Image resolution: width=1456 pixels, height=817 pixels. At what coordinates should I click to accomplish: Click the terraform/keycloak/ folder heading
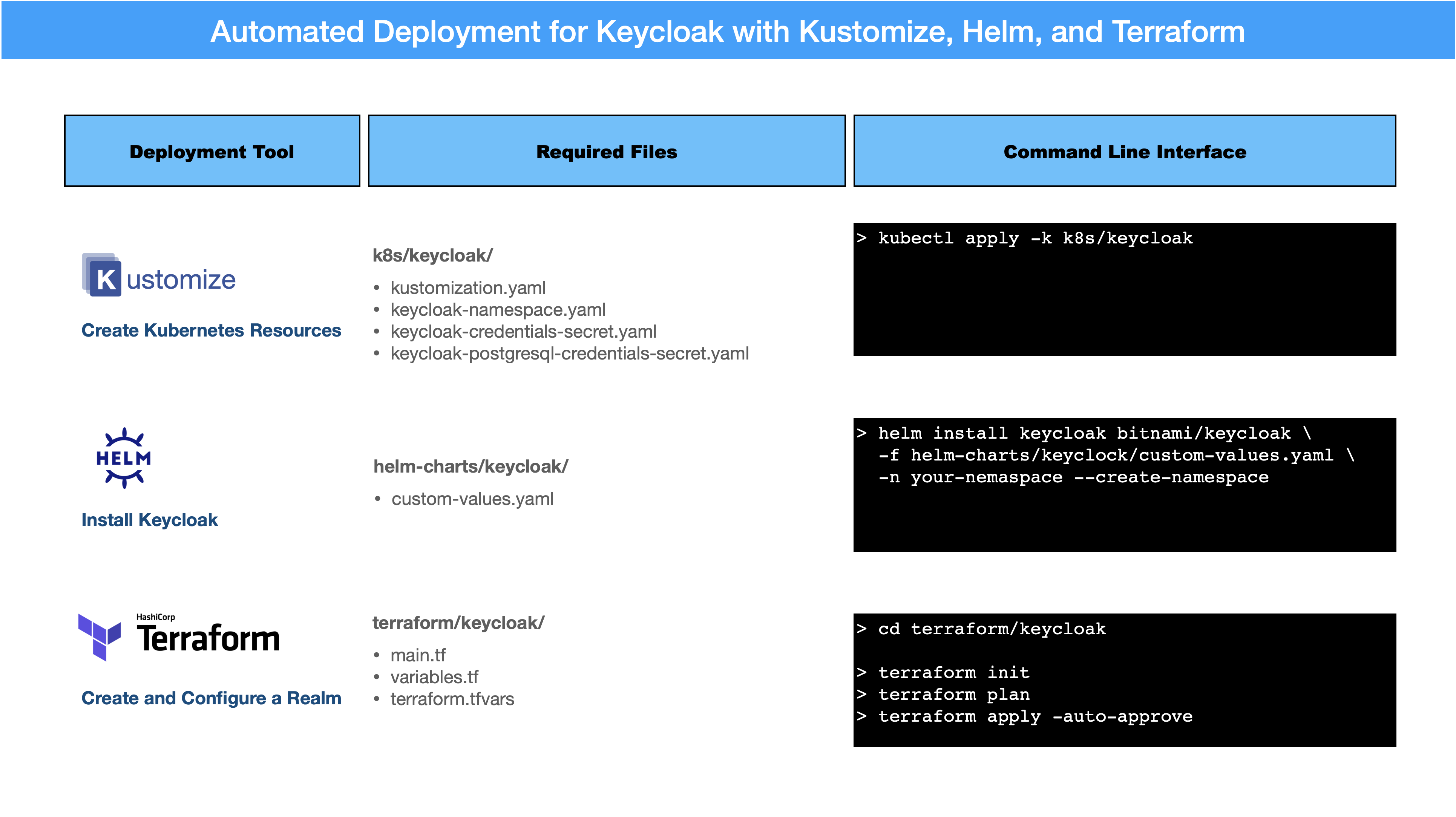coord(458,623)
